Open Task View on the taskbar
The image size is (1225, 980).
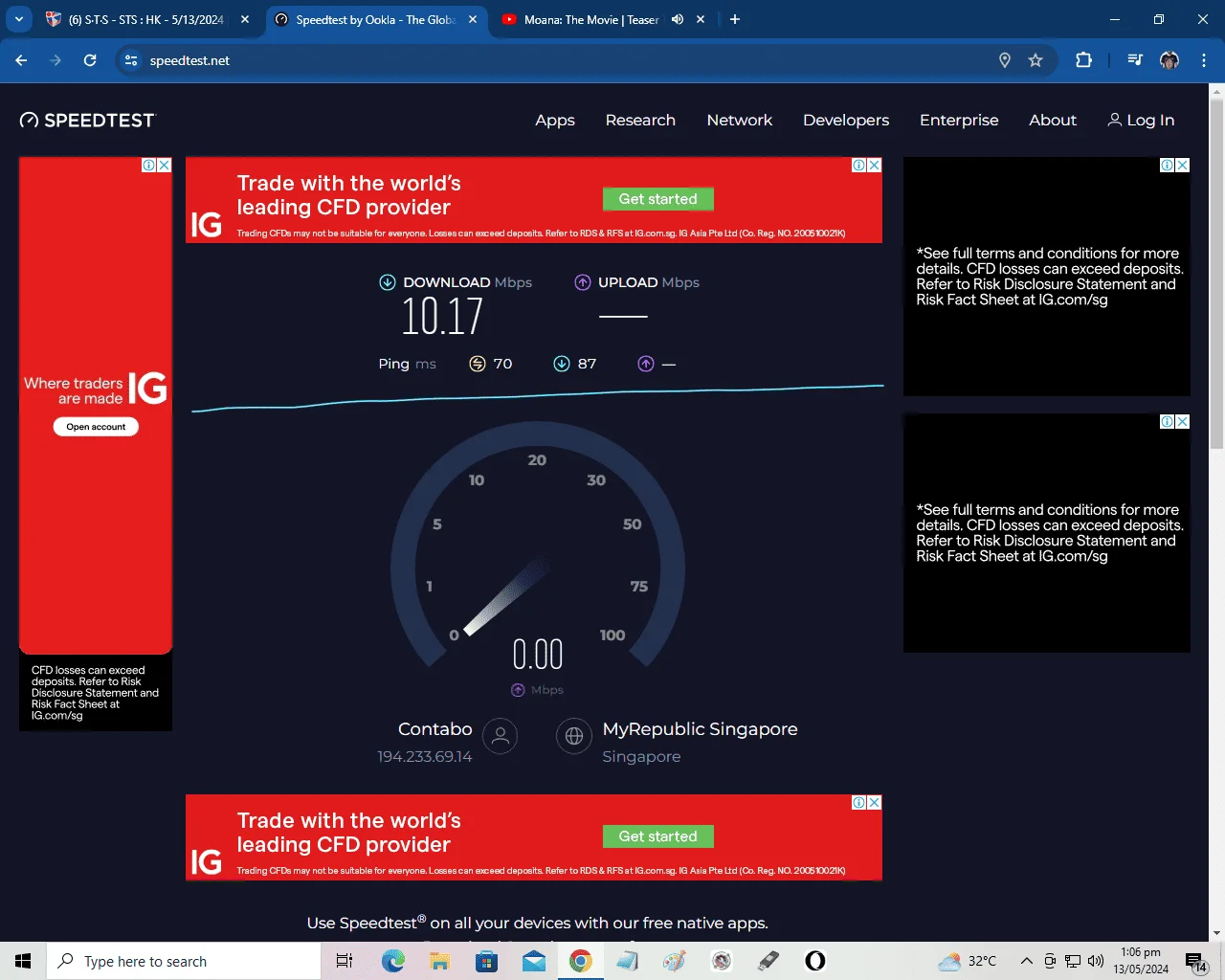pos(345,961)
